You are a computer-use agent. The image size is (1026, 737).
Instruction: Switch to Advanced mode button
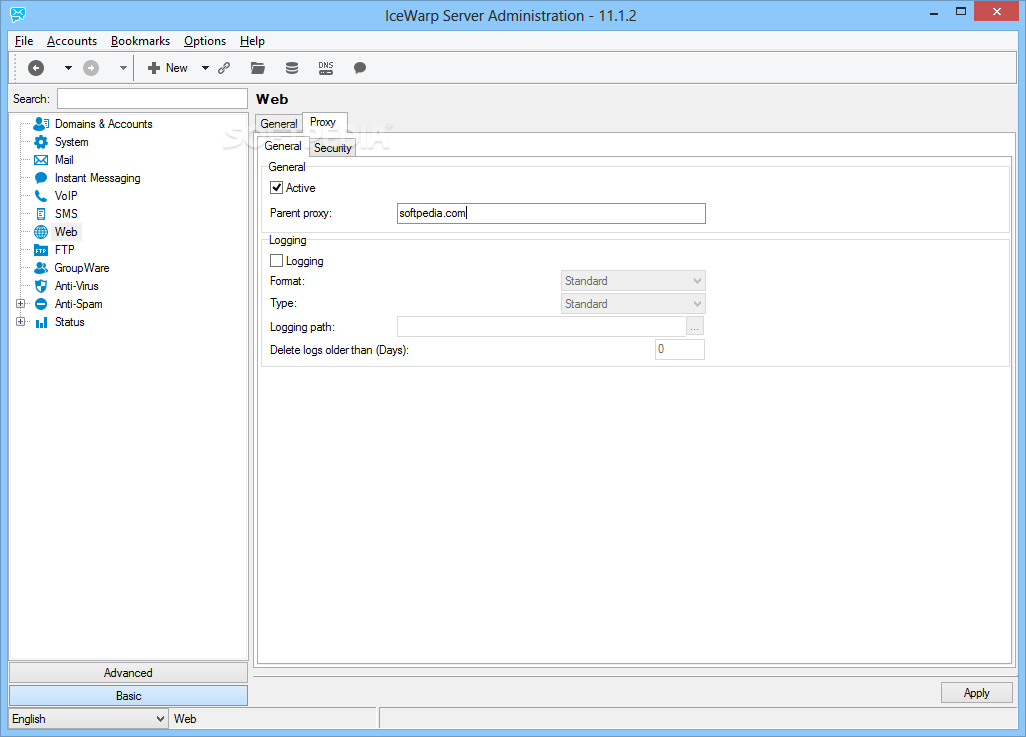coord(128,673)
